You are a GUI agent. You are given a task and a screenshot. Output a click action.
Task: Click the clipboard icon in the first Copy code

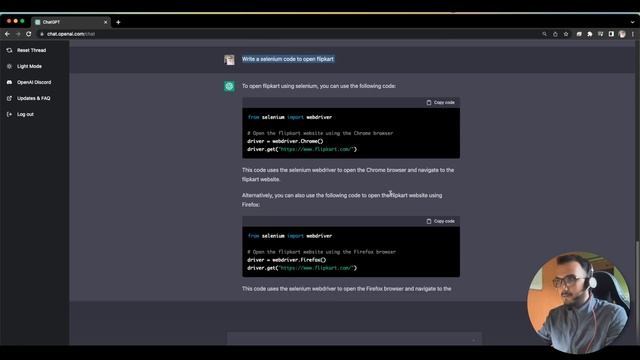(x=429, y=102)
